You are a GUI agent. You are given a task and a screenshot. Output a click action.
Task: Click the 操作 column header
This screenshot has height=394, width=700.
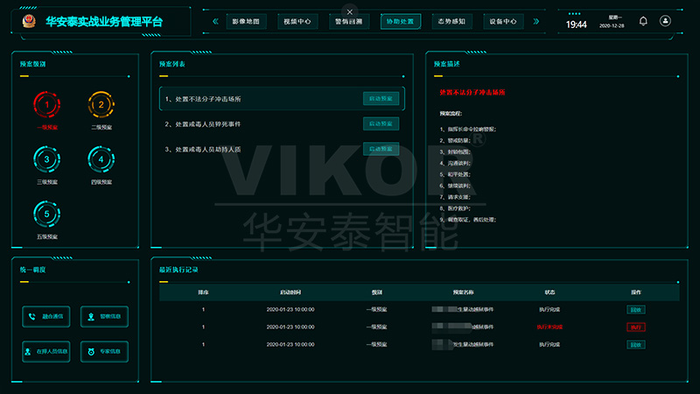pyautogui.click(x=636, y=292)
